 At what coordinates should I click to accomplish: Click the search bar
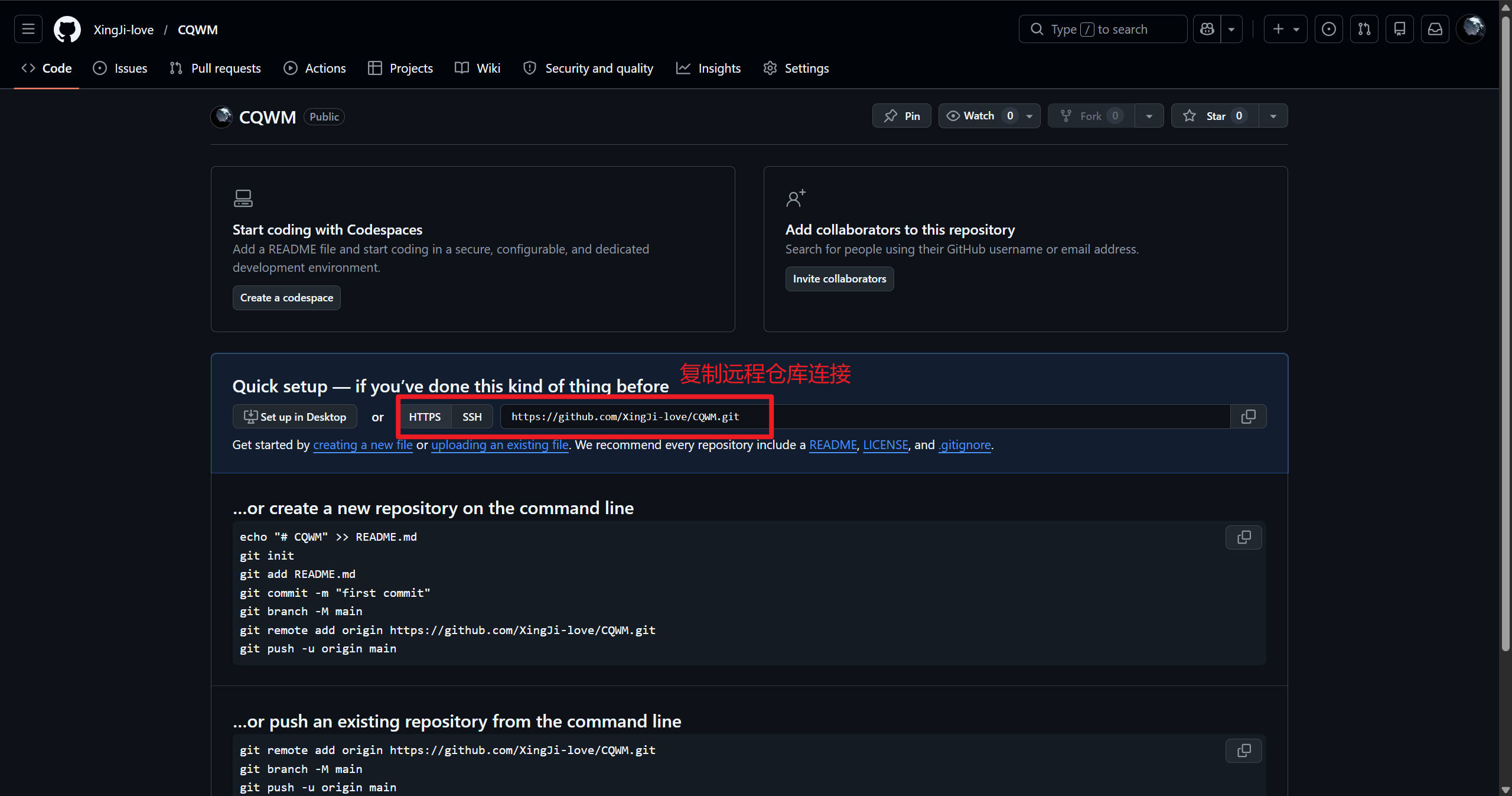pos(1103,29)
